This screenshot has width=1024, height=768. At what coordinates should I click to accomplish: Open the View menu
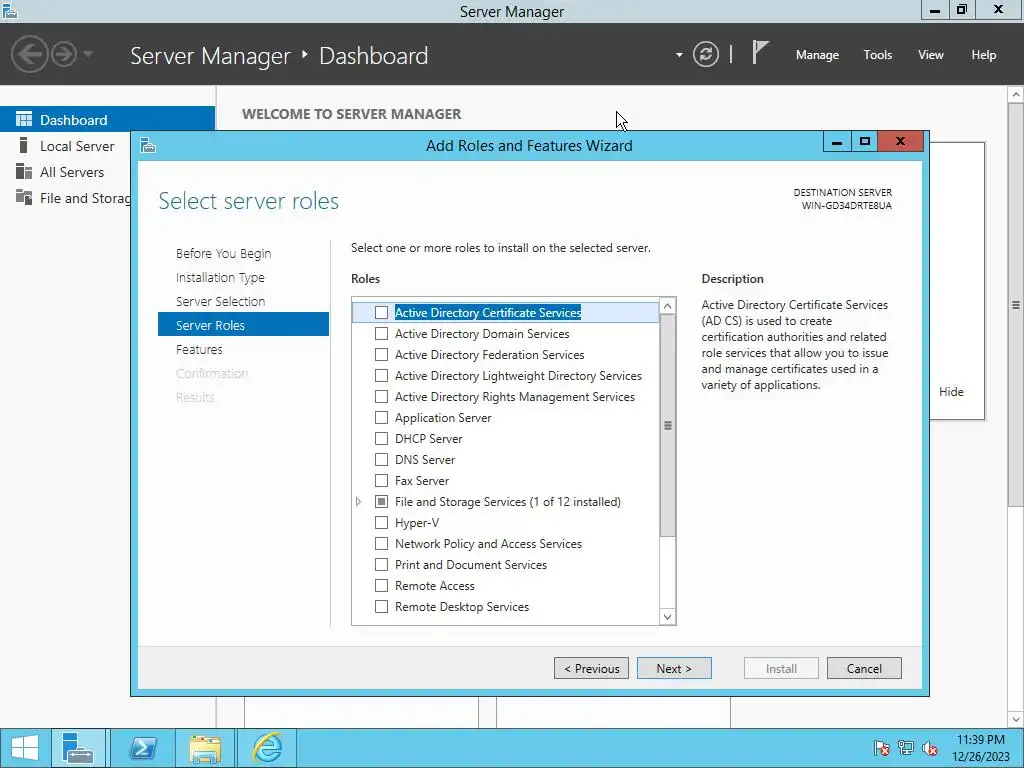click(x=931, y=55)
